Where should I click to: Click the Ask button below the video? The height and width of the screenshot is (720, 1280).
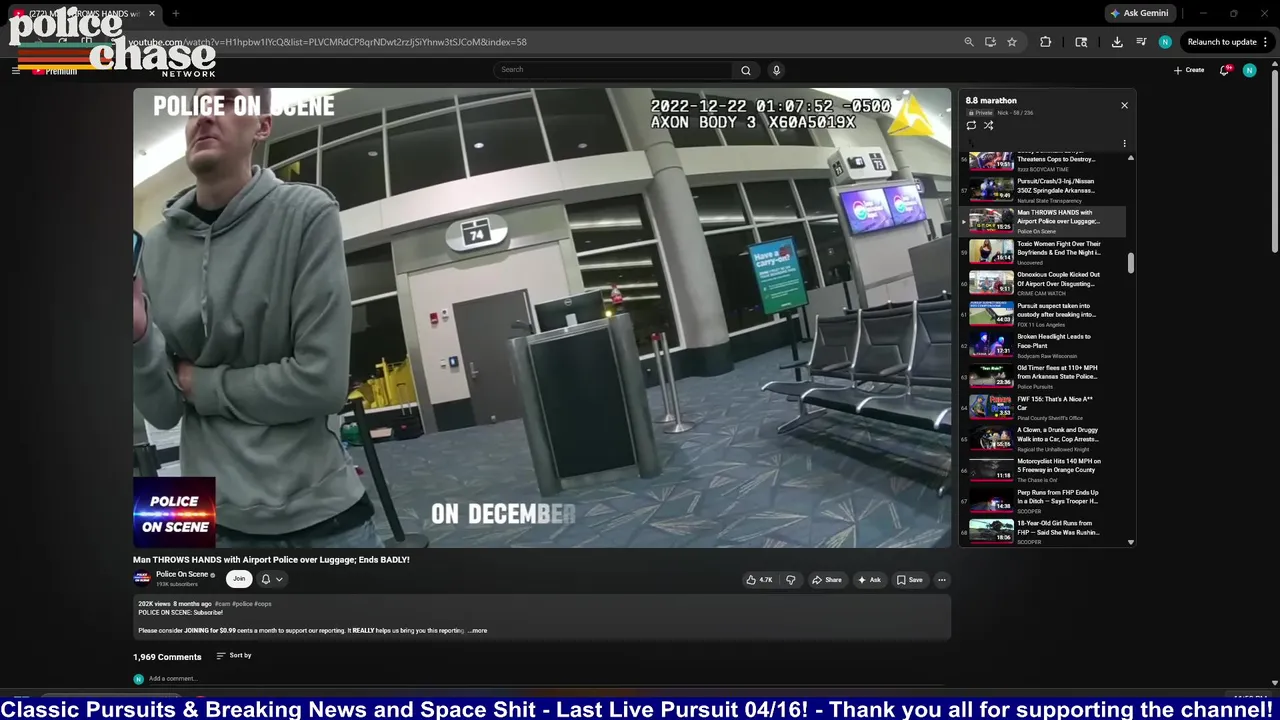coord(869,580)
